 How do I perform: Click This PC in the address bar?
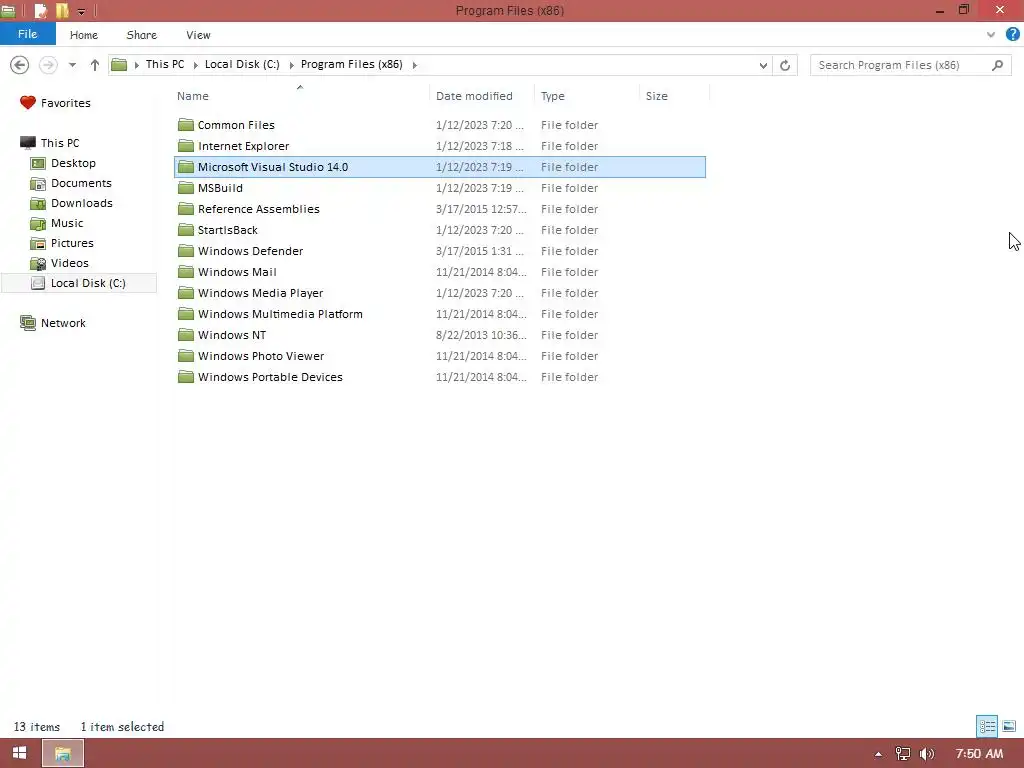point(165,64)
